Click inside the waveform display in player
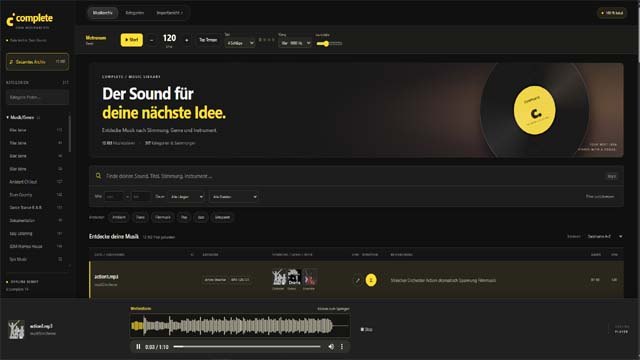The height and width of the screenshot is (360, 640). click(240, 325)
